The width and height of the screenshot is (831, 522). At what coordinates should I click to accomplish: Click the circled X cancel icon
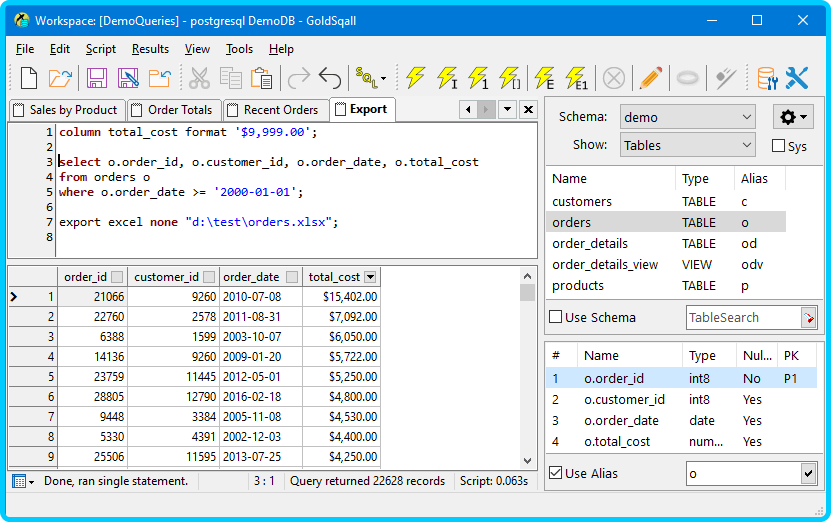tap(614, 78)
